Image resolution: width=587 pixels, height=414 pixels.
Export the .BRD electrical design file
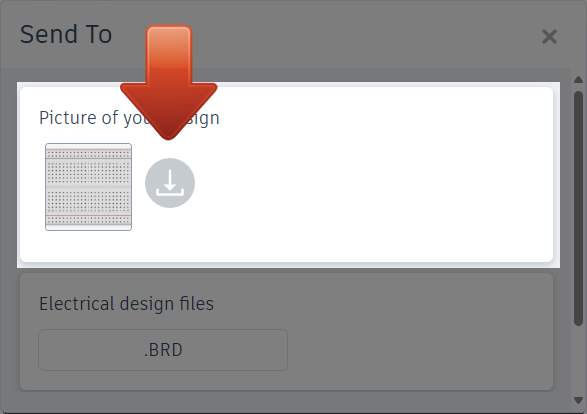[163, 350]
